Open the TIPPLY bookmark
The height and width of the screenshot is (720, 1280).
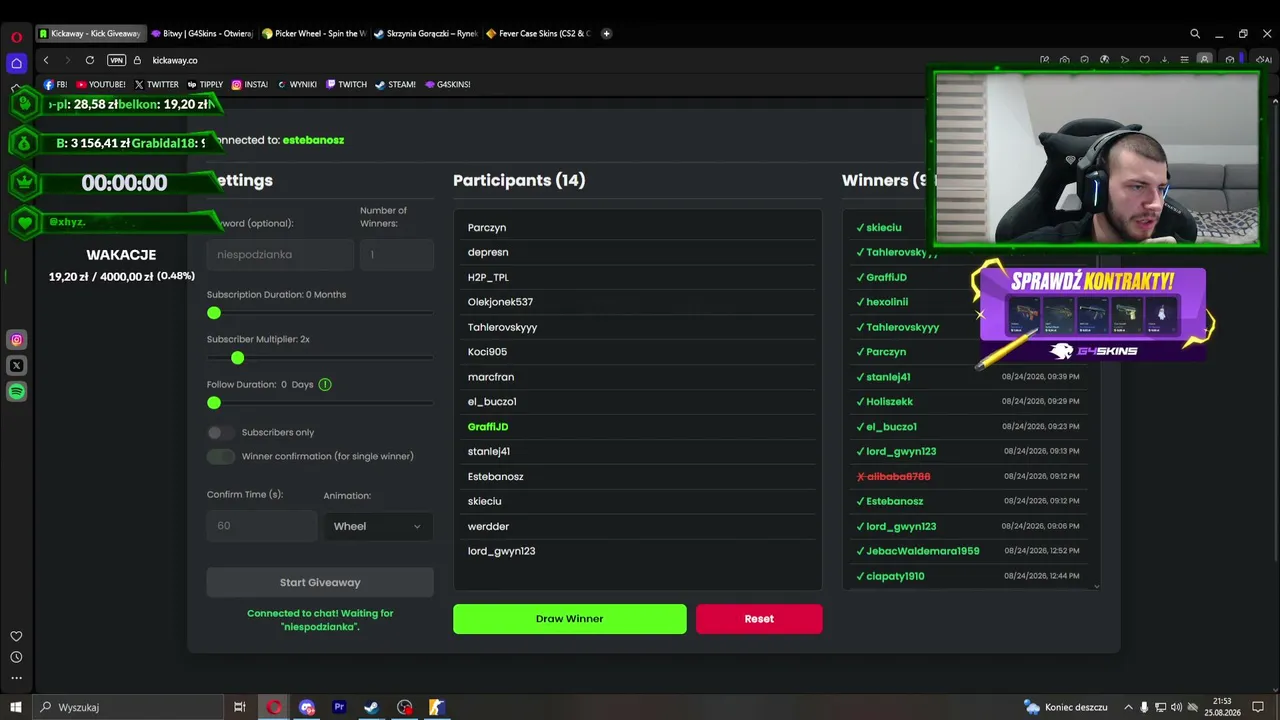tap(205, 84)
